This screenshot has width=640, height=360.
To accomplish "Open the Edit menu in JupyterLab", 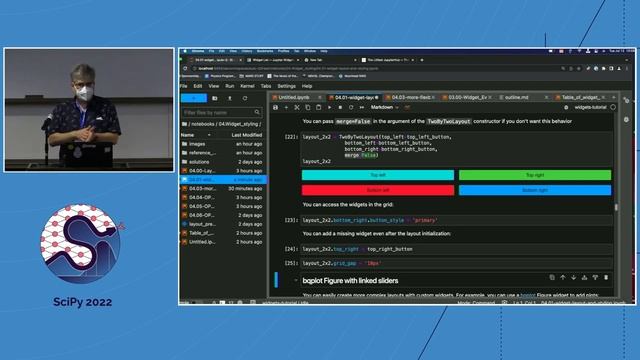I will click(198, 86).
